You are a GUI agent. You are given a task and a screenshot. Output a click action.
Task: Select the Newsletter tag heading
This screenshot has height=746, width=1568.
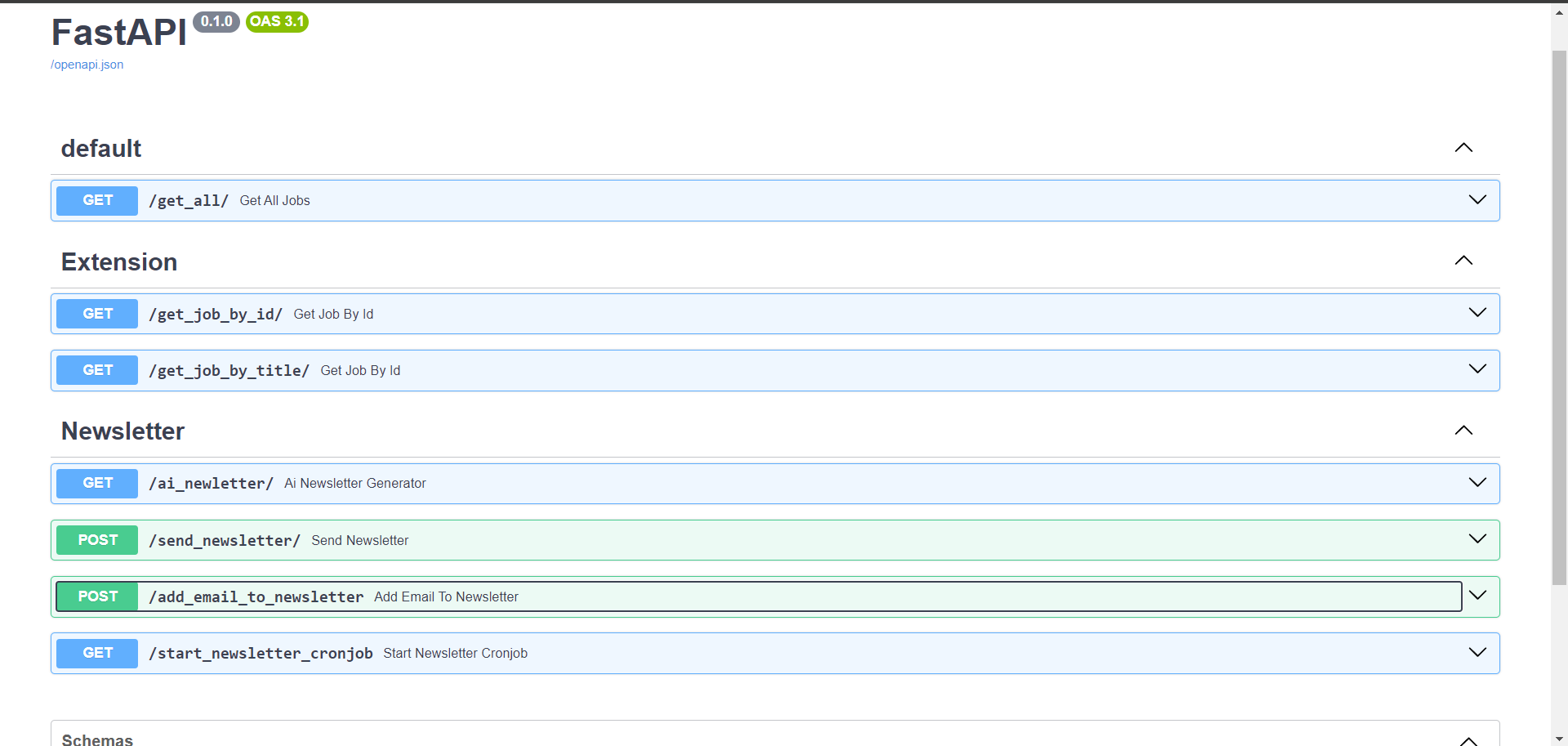coord(123,431)
